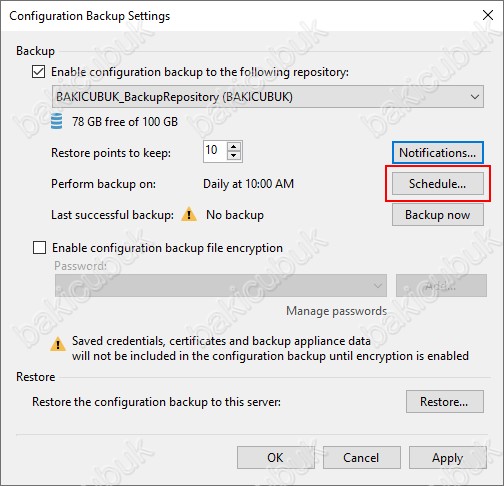The height and width of the screenshot is (486, 504).
Task: Click the Add password button
Action: tap(441, 286)
